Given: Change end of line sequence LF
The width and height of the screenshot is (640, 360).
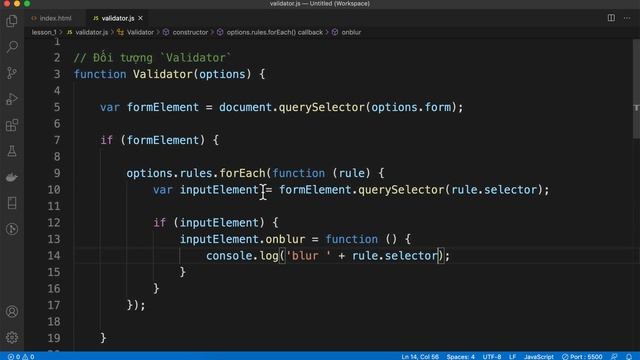Looking at the screenshot, I should pos(513,356).
